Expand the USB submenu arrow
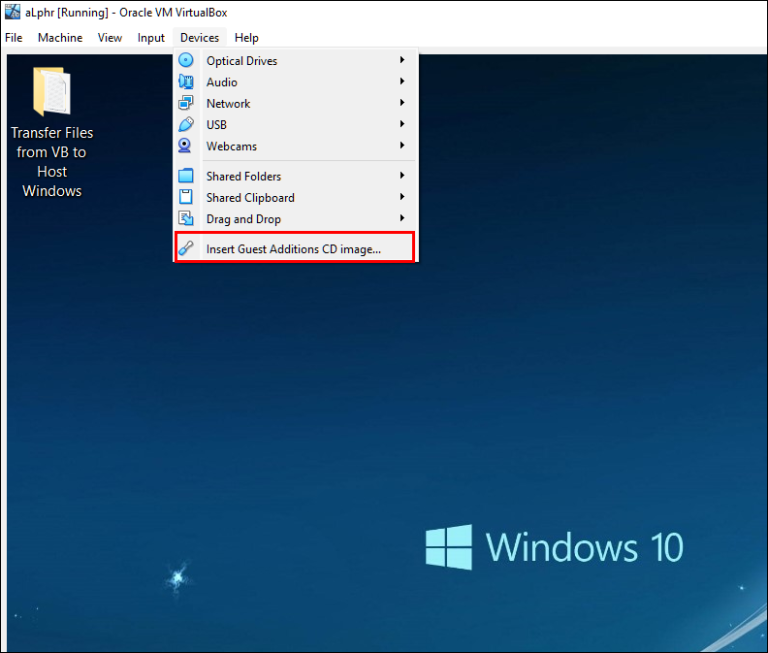The height and width of the screenshot is (653, 768). 402,124
